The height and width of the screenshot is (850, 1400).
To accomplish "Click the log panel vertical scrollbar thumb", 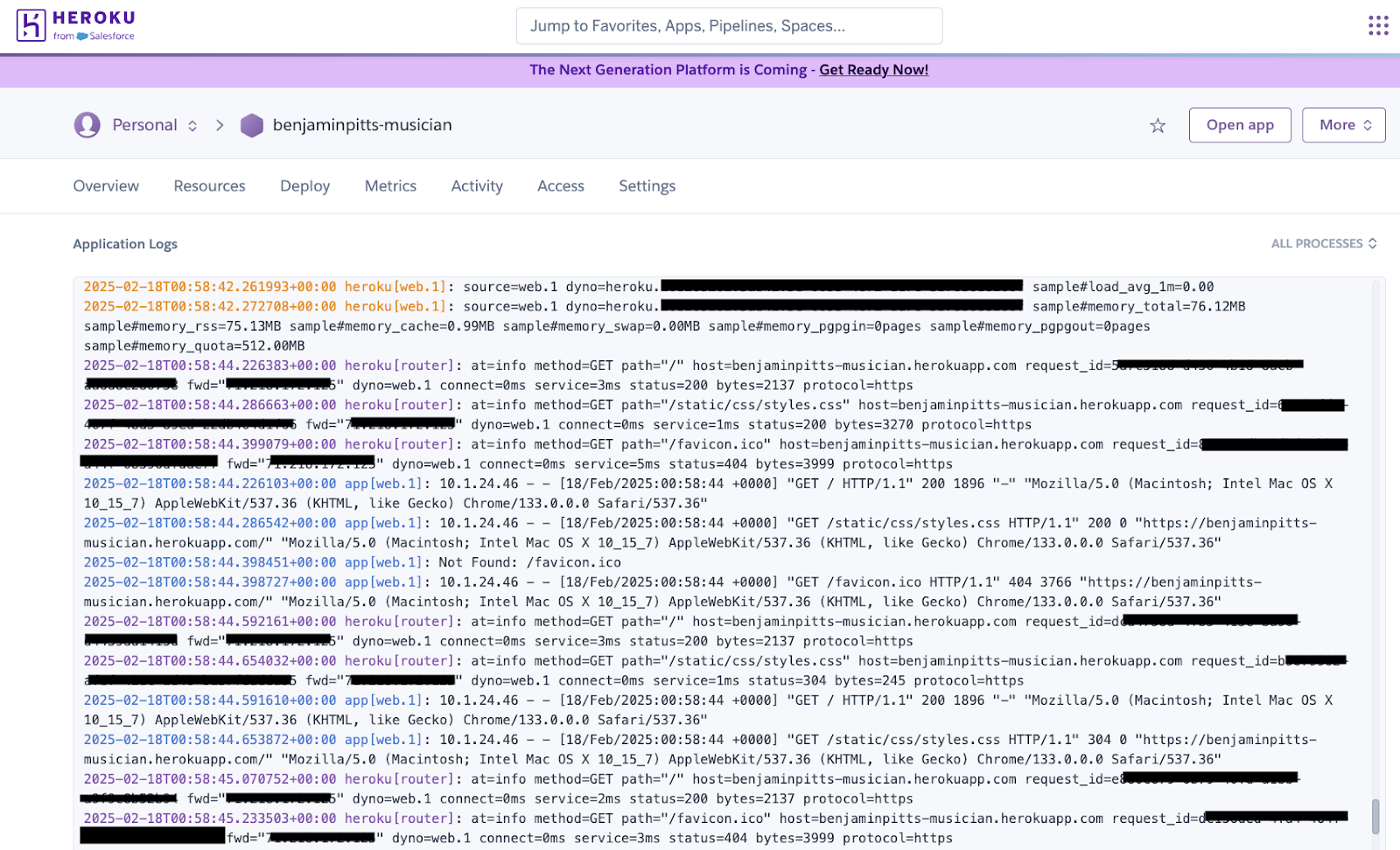I will pos(1375,817).
